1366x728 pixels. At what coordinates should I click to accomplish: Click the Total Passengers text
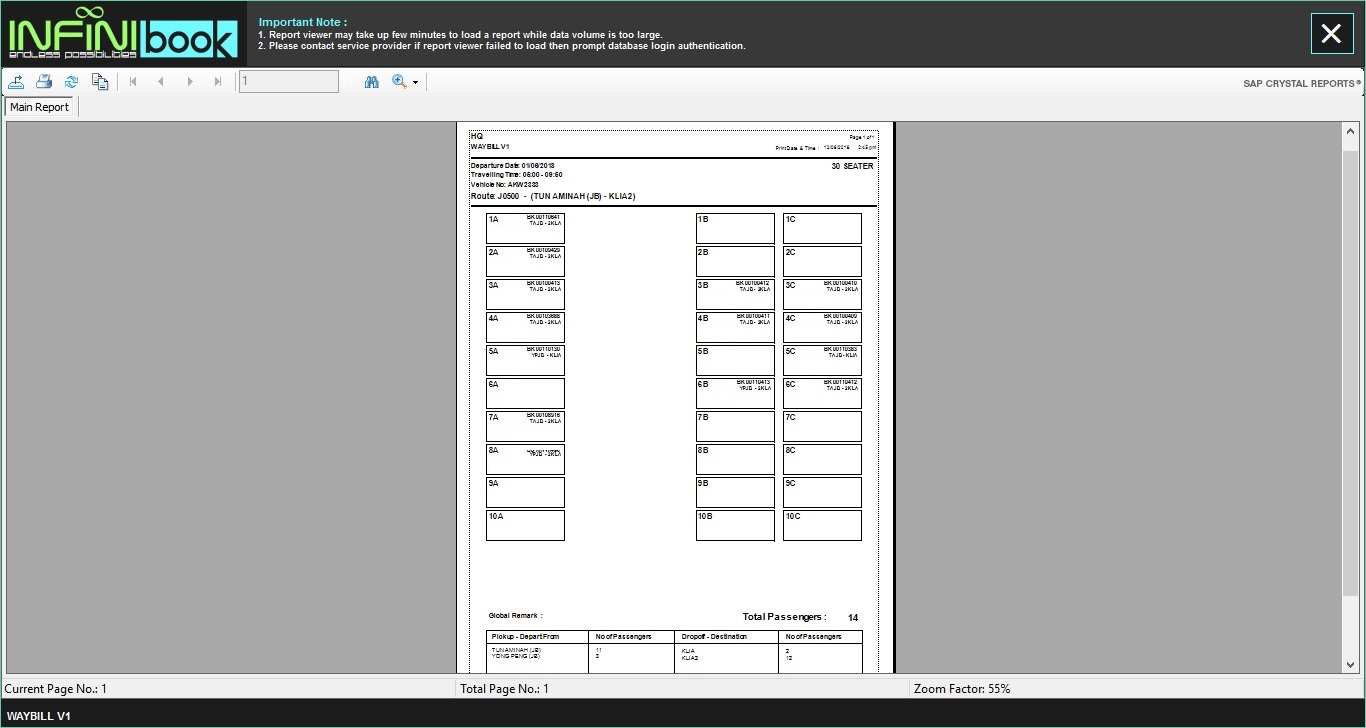pos(784,617)
